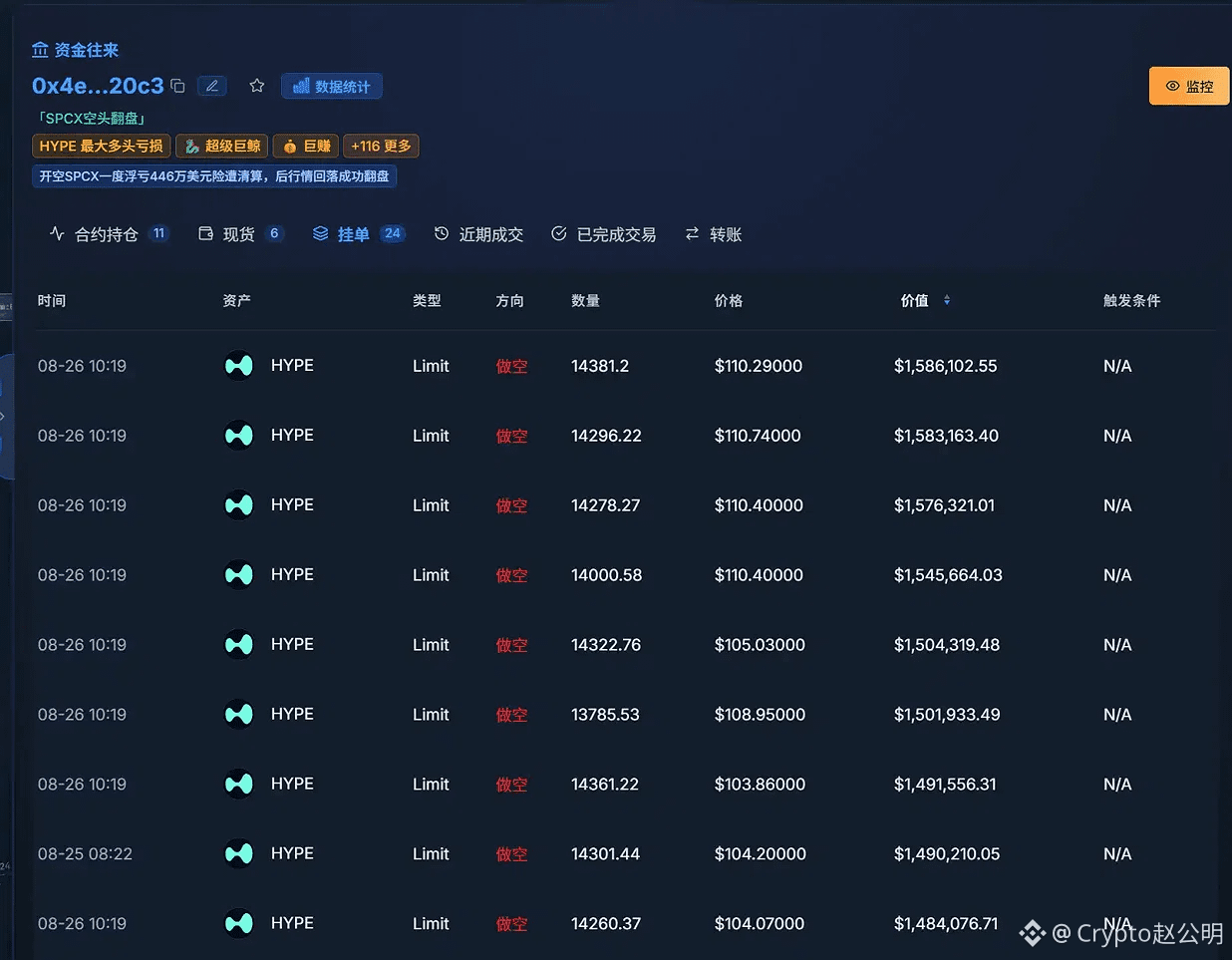Image resolution: width=1232 pixels, height=960 pixels.
Task: Click the quantity 14000.58
Action: (x=606, y=575)
